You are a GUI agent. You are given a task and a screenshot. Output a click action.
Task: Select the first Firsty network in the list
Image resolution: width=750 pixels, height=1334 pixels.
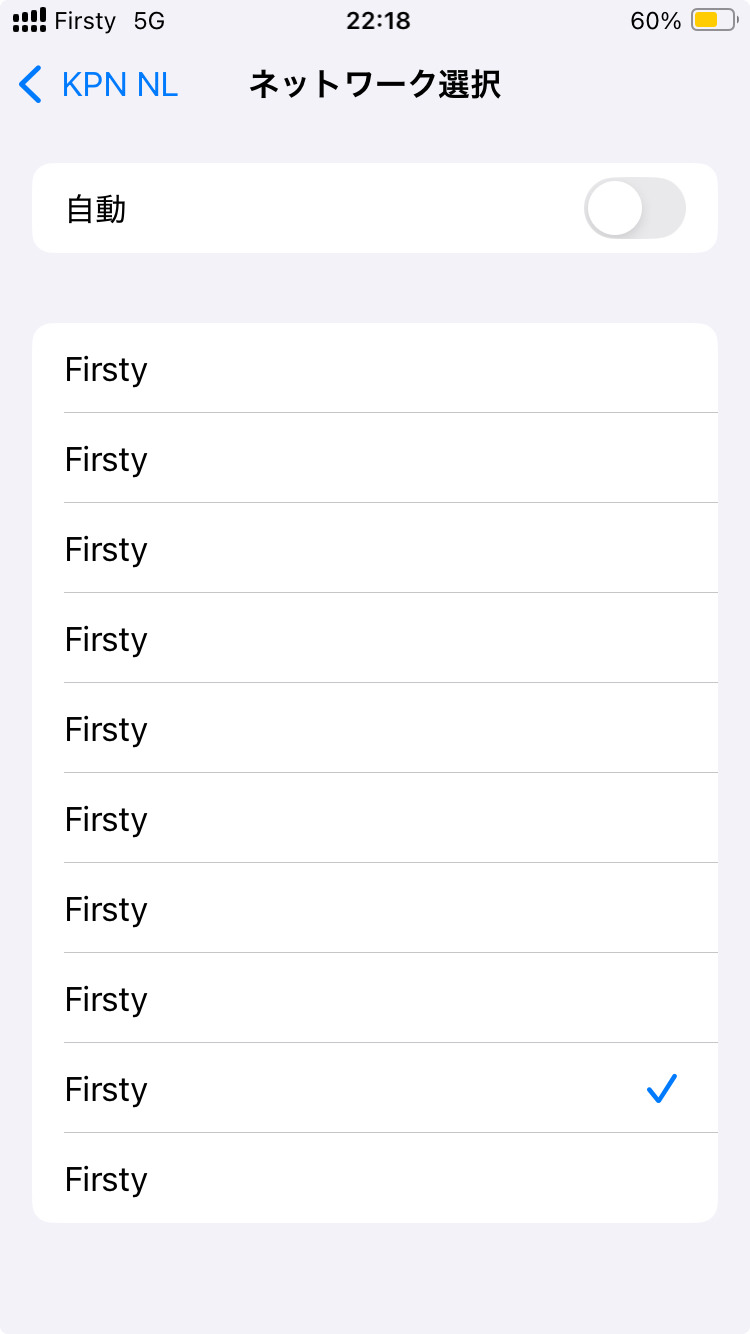click(375, 369)
